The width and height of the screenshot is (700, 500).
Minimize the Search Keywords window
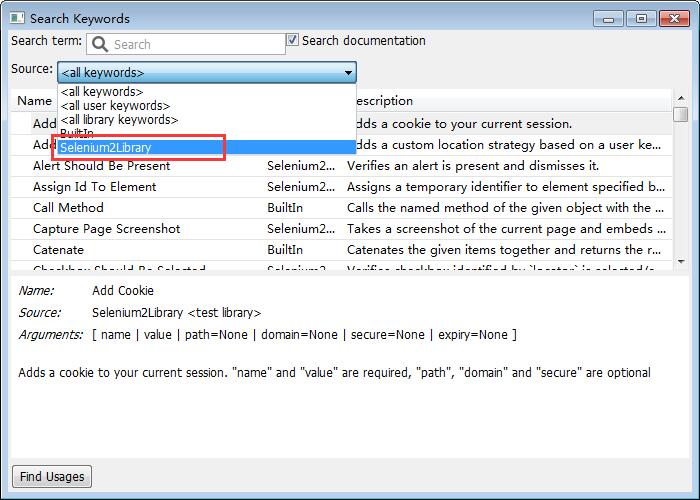(608, 19)
